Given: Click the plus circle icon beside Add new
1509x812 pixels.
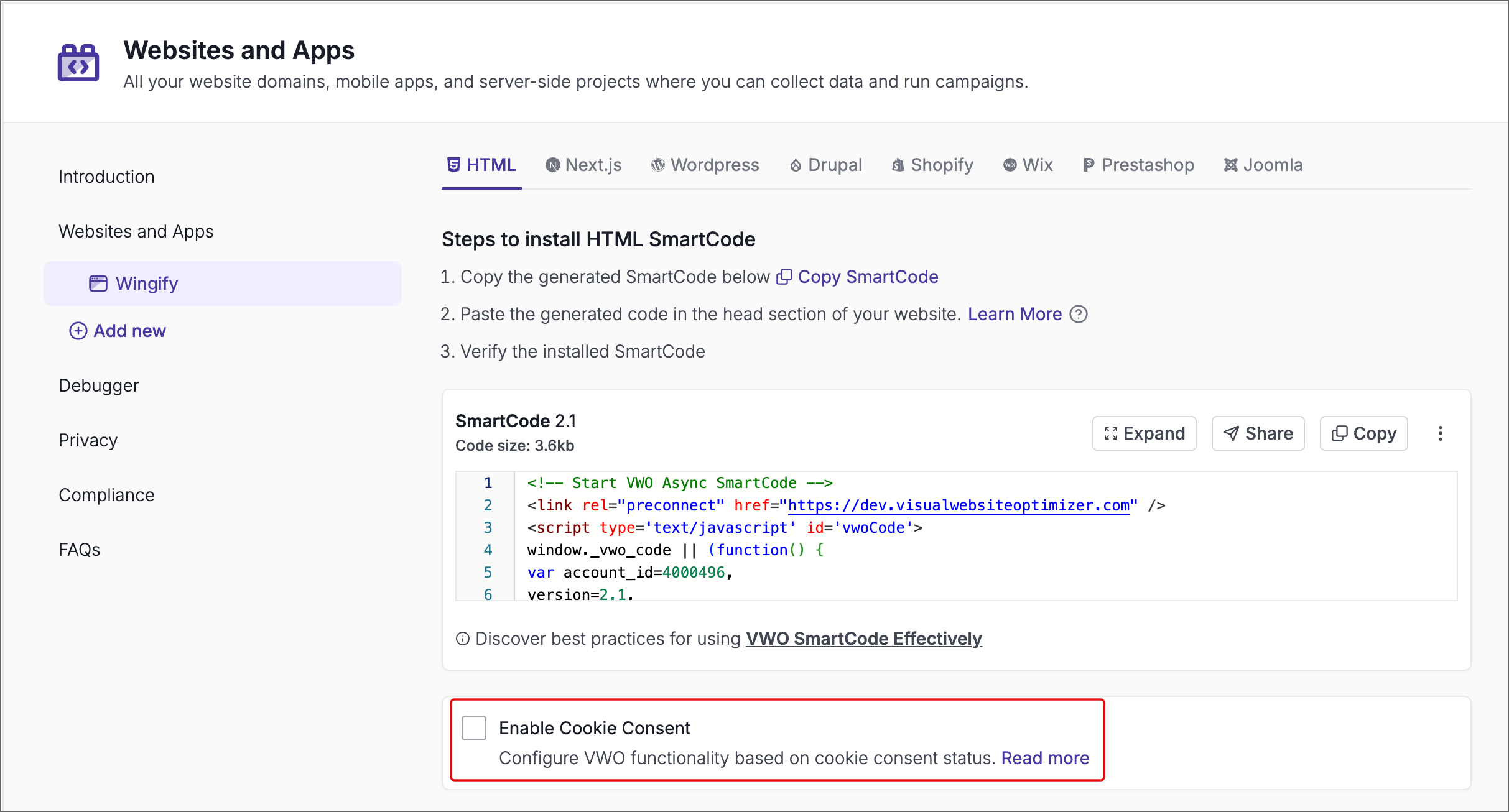Looking at the screenshot, I should point(78,331).
